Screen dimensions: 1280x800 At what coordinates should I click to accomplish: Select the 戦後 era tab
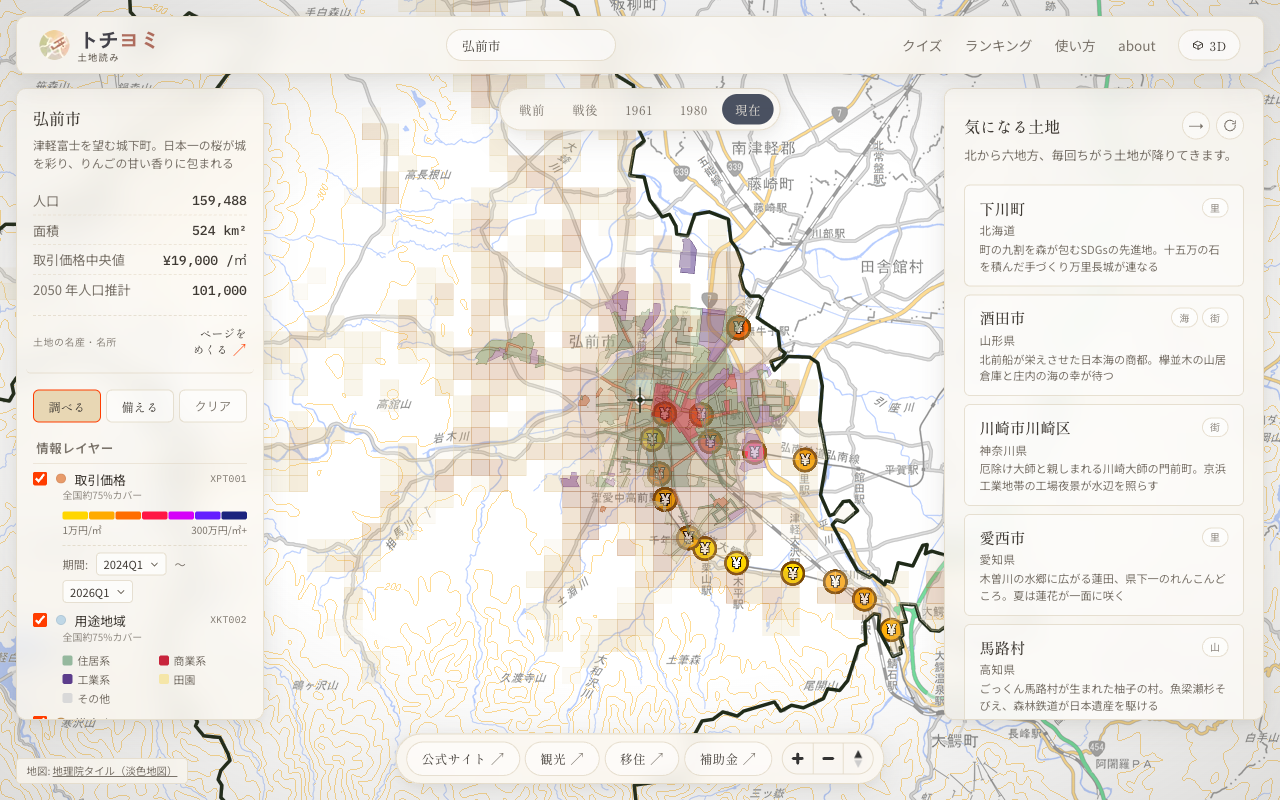[x=585, y=110]
